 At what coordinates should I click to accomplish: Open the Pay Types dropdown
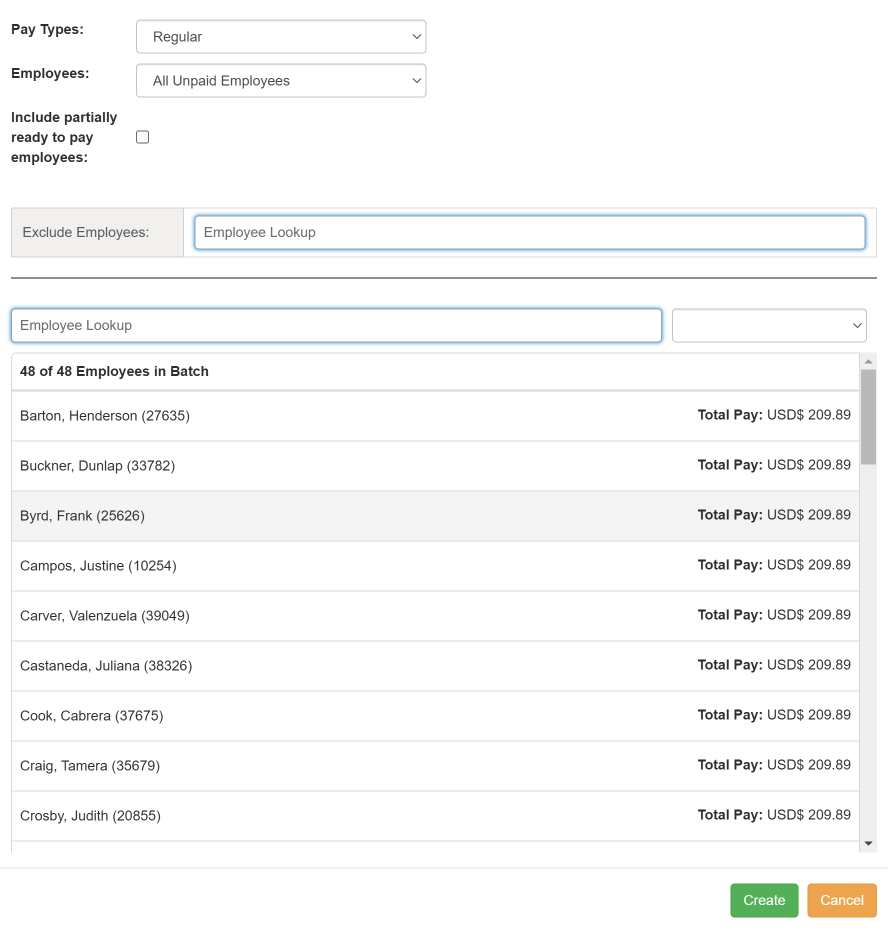tap(280, 37)
